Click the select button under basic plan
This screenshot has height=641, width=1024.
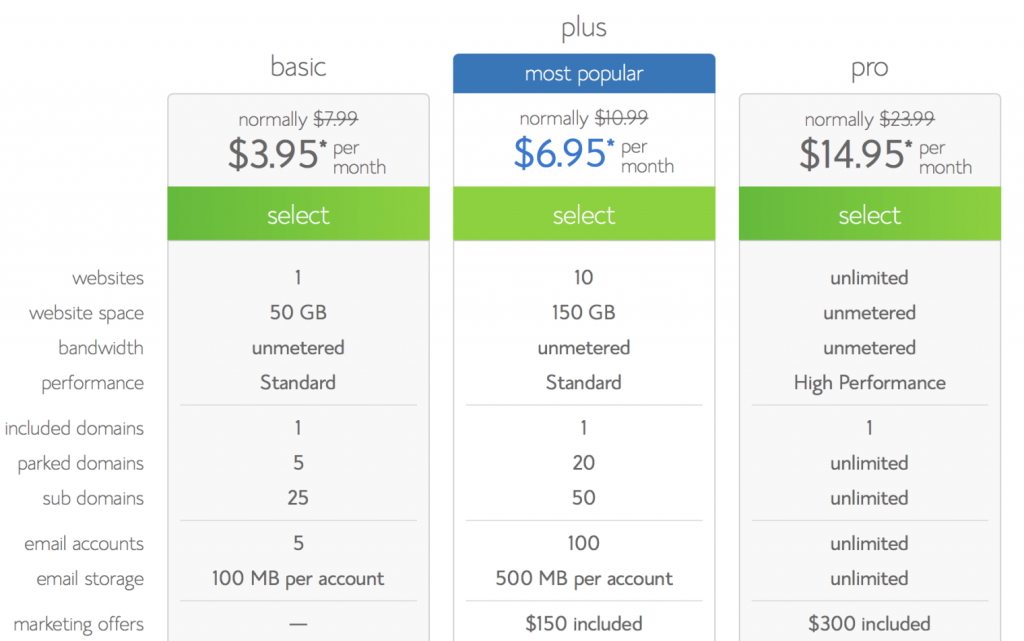[x=298, y=214]
